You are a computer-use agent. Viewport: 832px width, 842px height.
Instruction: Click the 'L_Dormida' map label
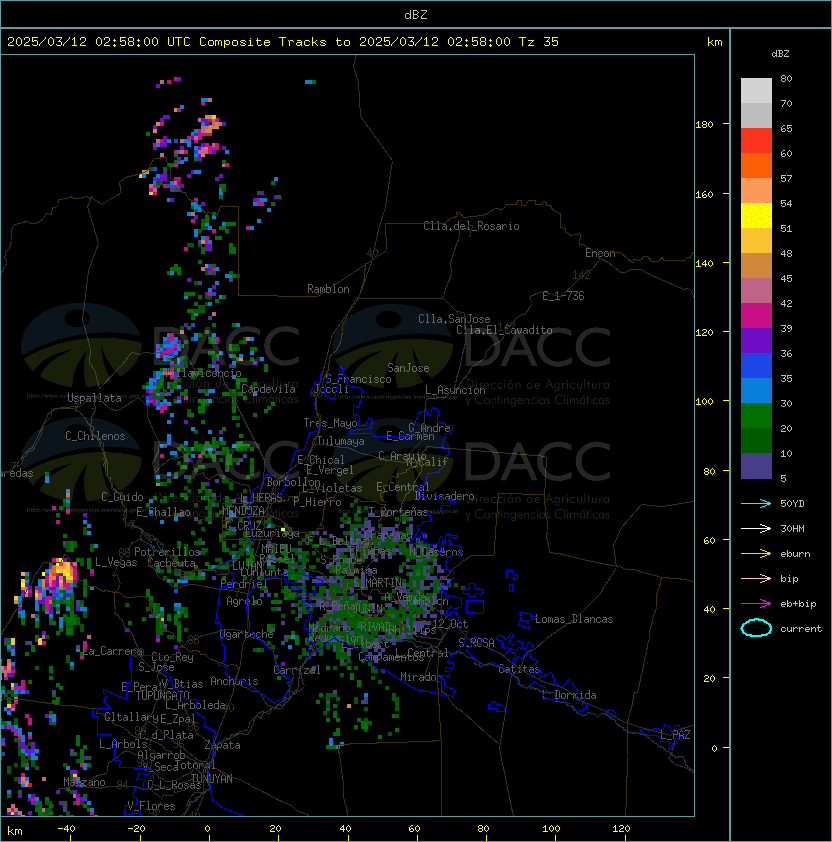pos(569,695)
